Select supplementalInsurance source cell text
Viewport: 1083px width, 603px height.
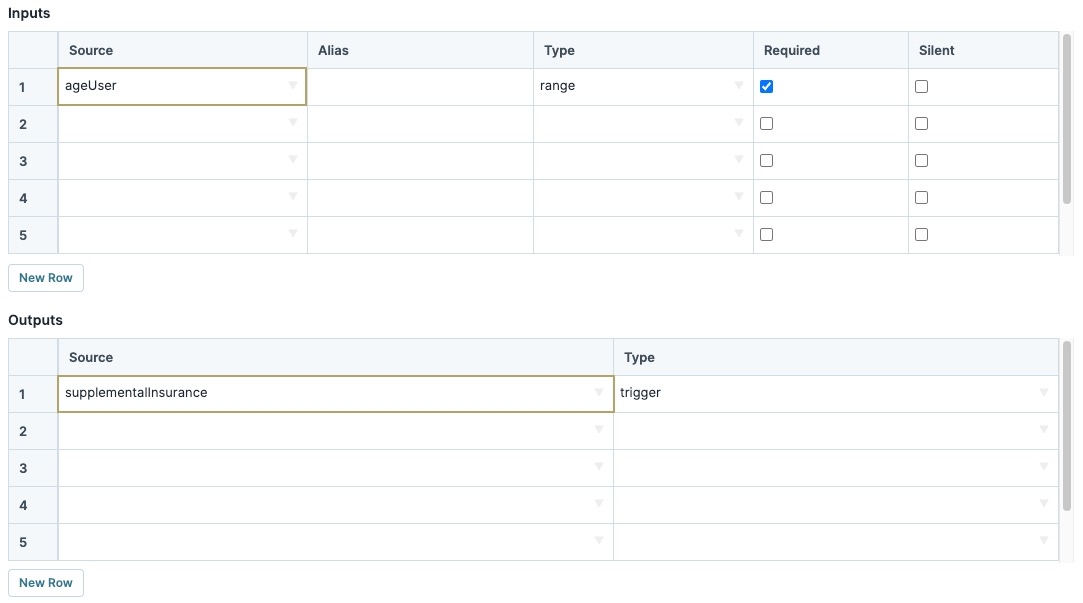[136, 392]
